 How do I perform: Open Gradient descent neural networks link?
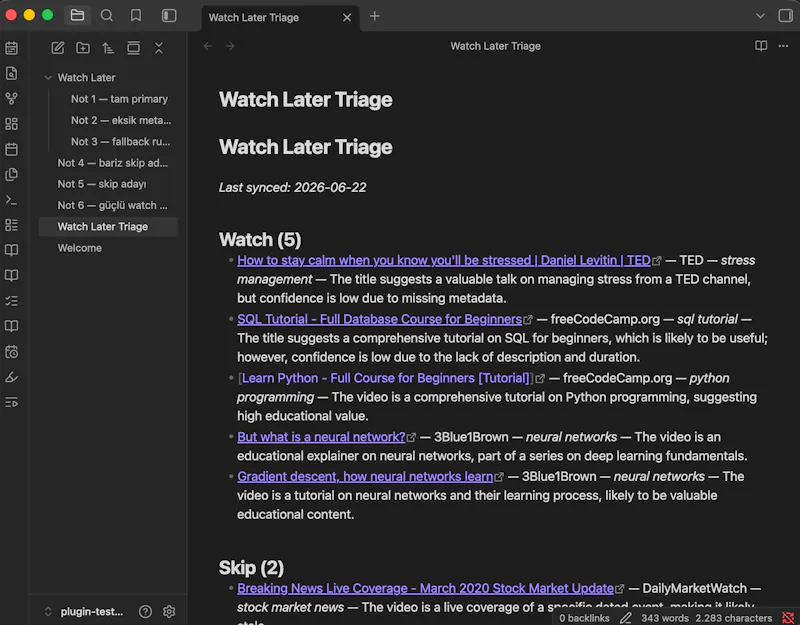click(365, 477)
